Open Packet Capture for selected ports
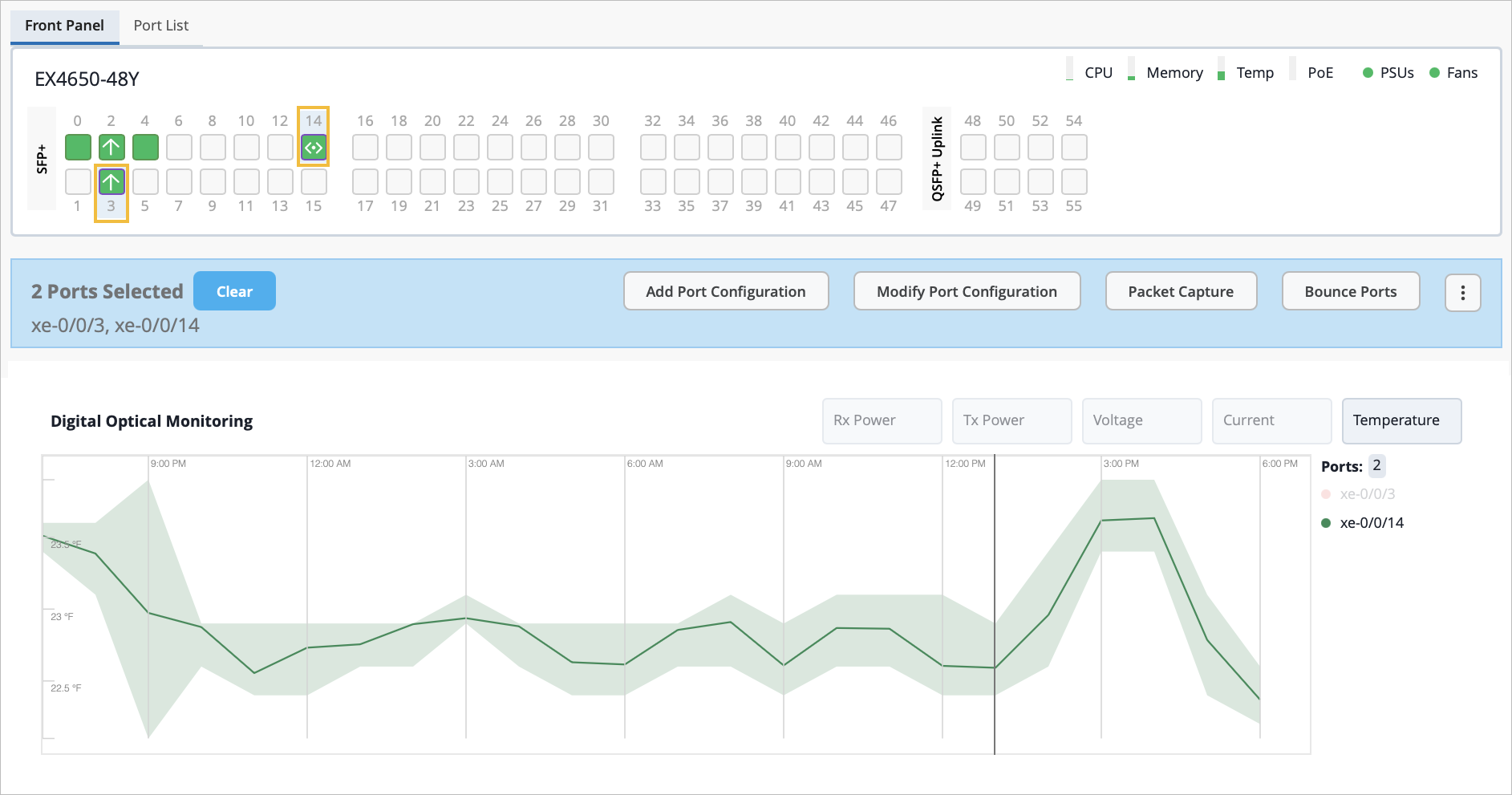Image resolution: width=1512 pixels, height=795 pixels. [1181, 291]
